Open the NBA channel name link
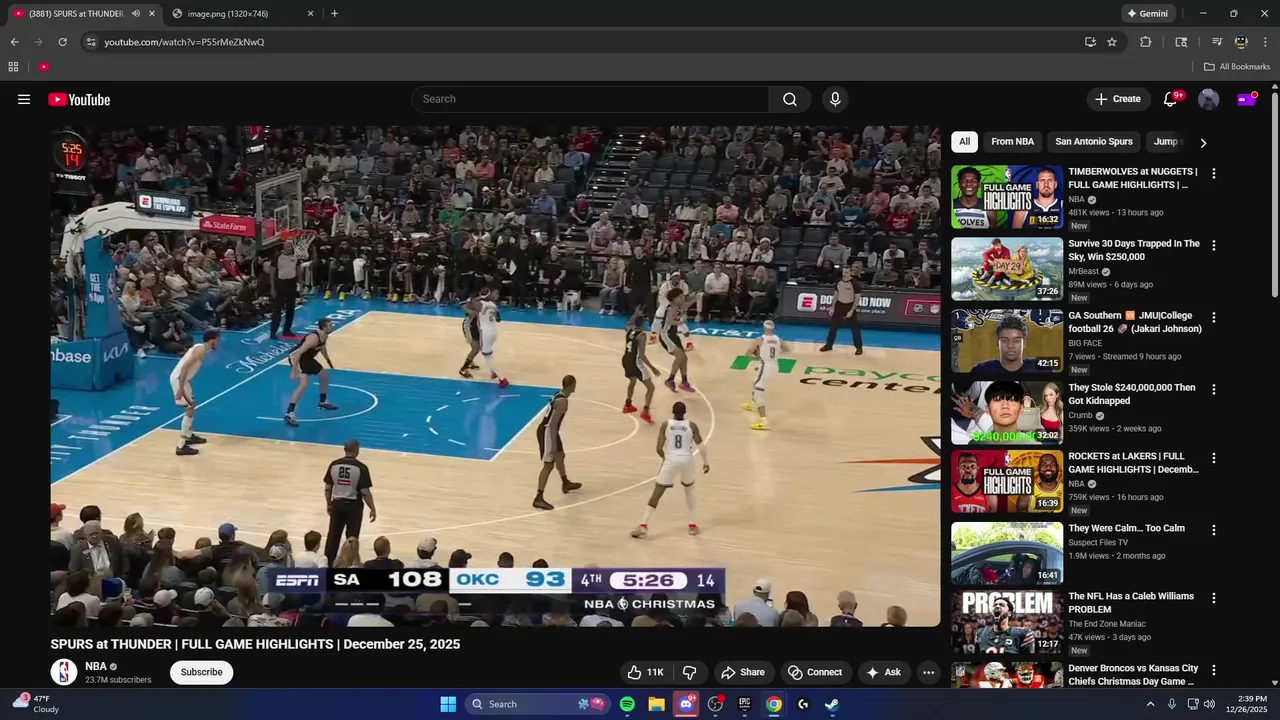Viewport: 1280px width, 720px height. coord(96,666)
